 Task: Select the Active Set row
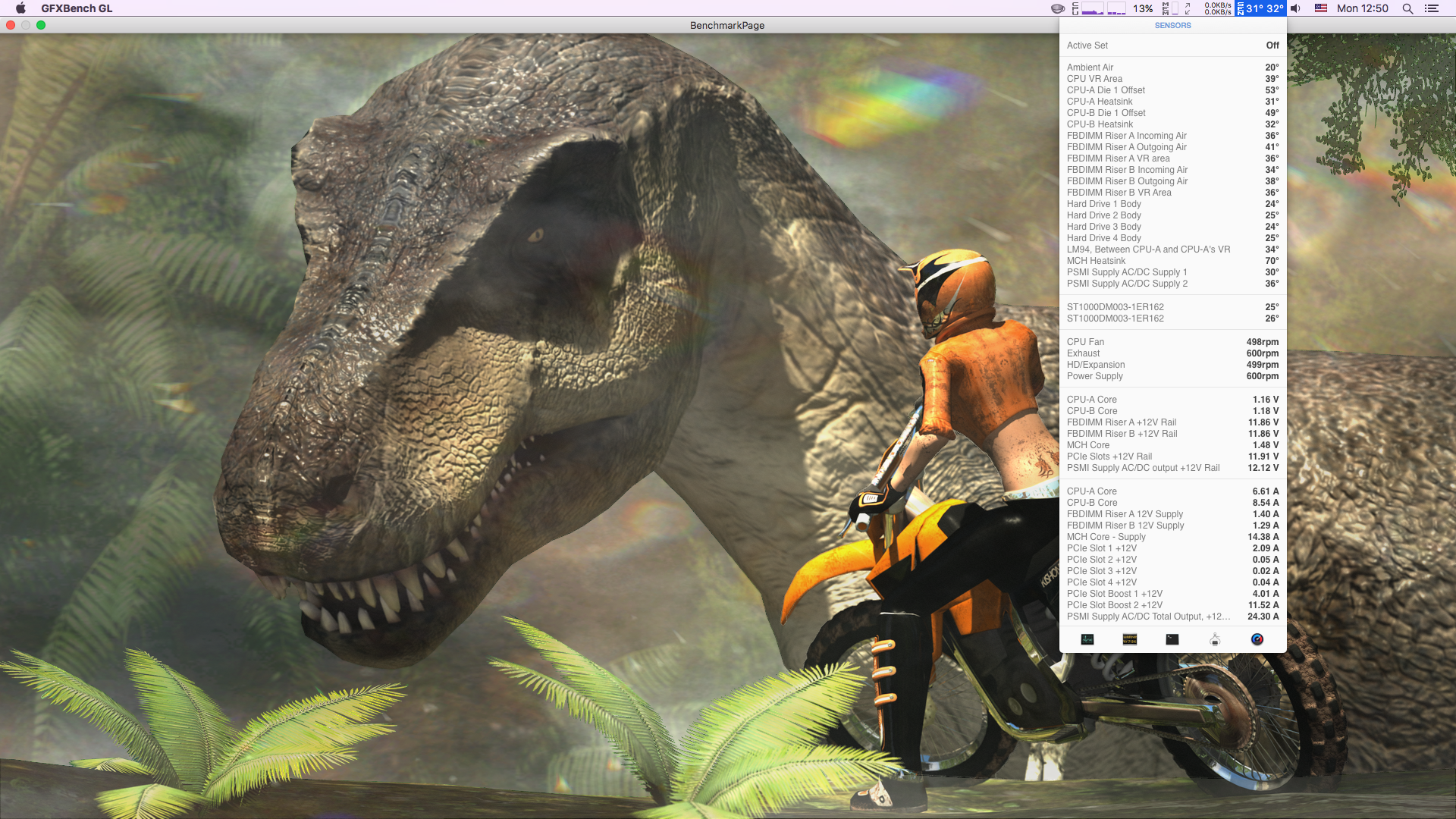1172,45
